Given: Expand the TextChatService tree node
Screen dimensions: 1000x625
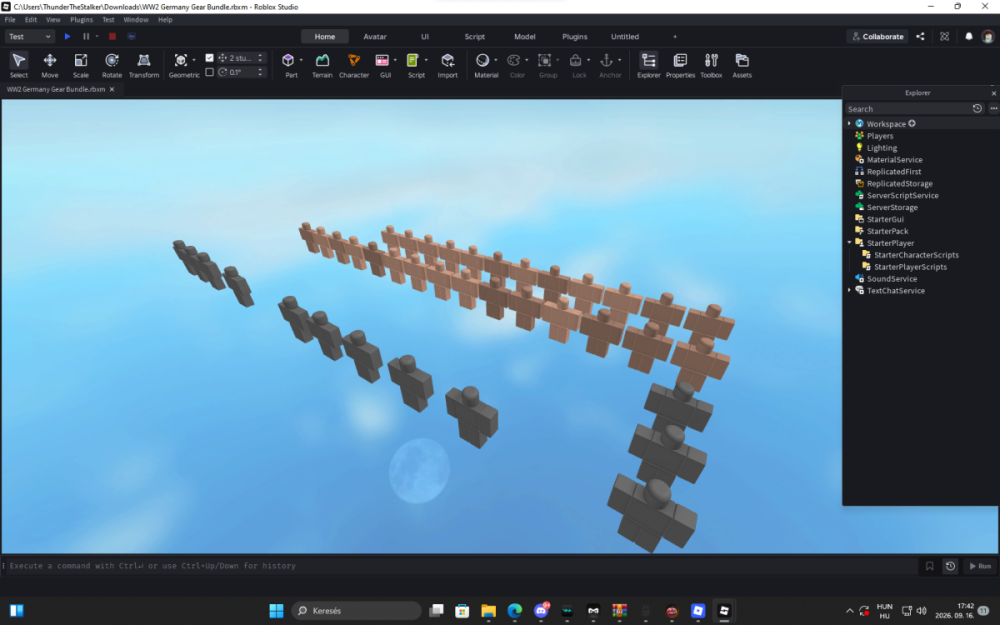Looking at the screenshot, I should click(x=849, y=290).
